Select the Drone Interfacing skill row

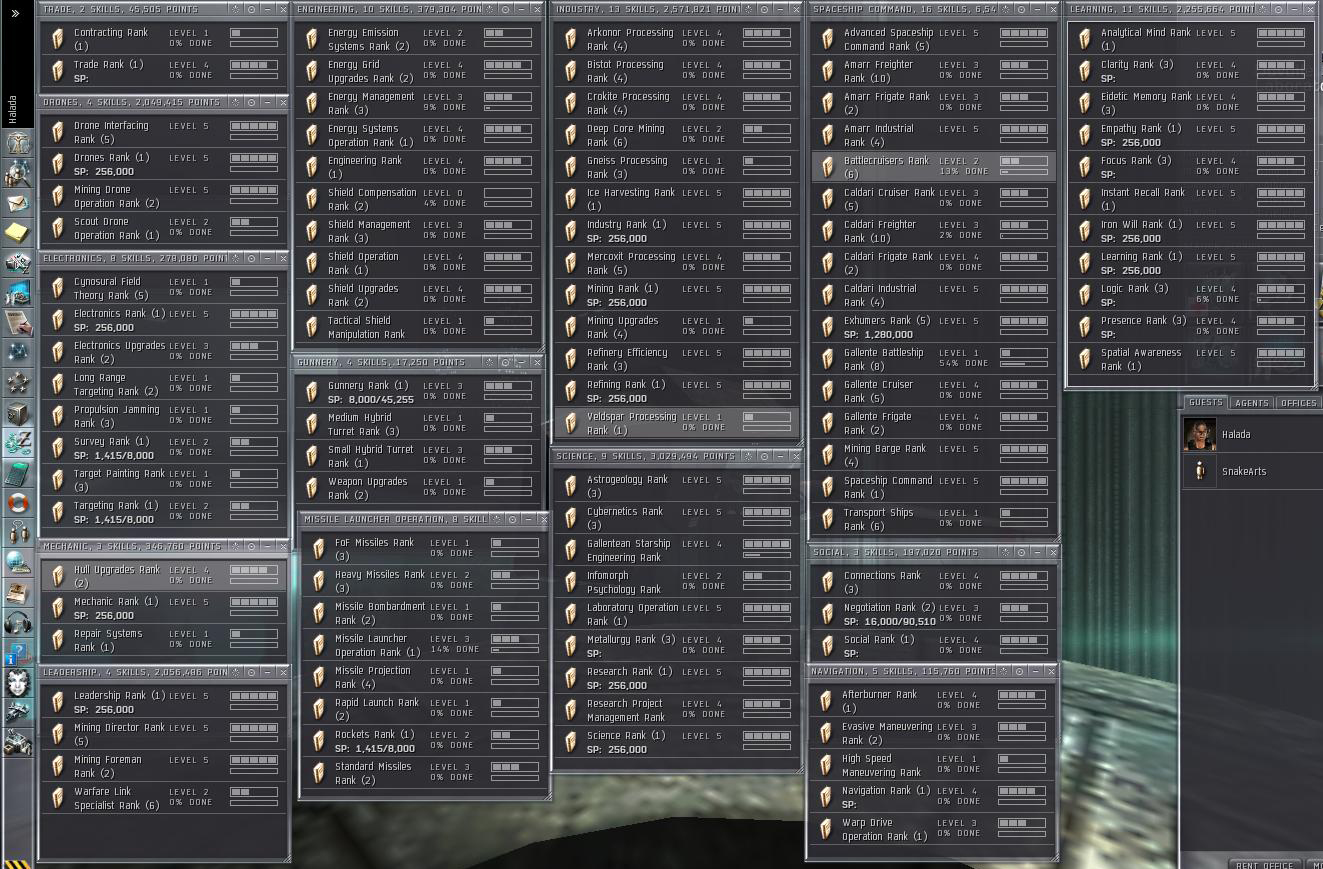[x=164, y=133]
